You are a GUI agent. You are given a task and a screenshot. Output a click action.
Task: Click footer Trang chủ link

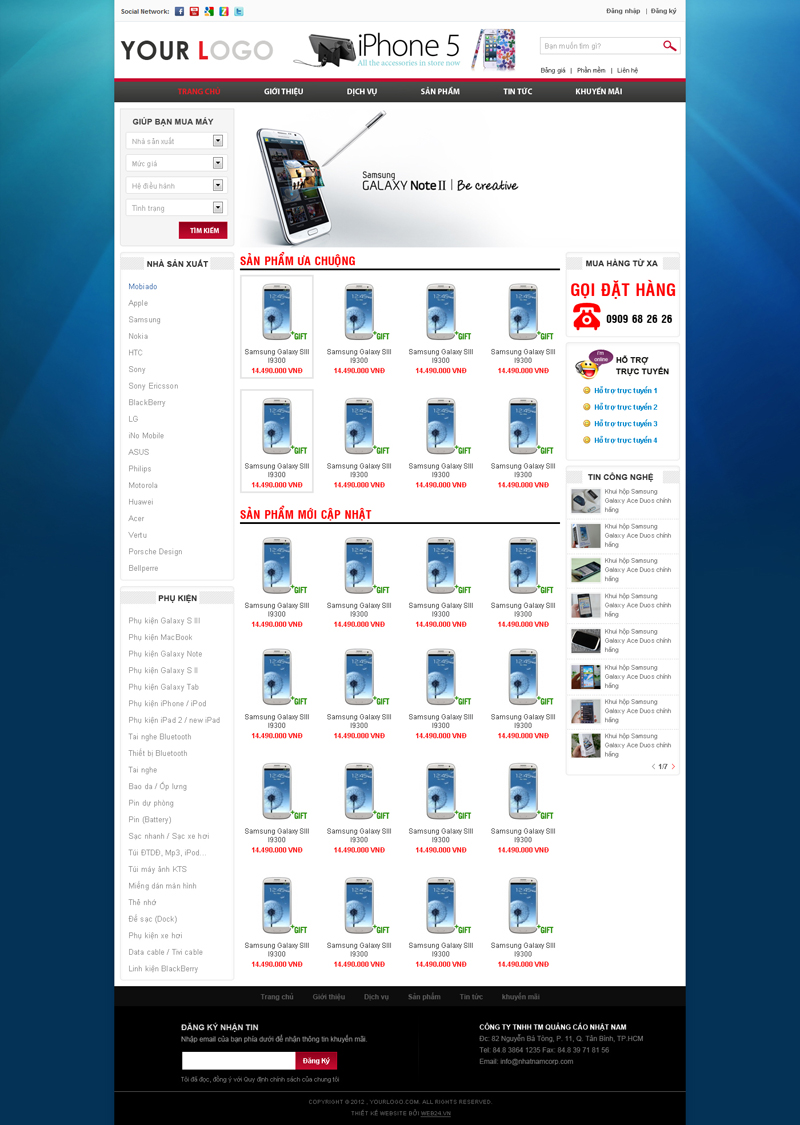coord(276,997)
